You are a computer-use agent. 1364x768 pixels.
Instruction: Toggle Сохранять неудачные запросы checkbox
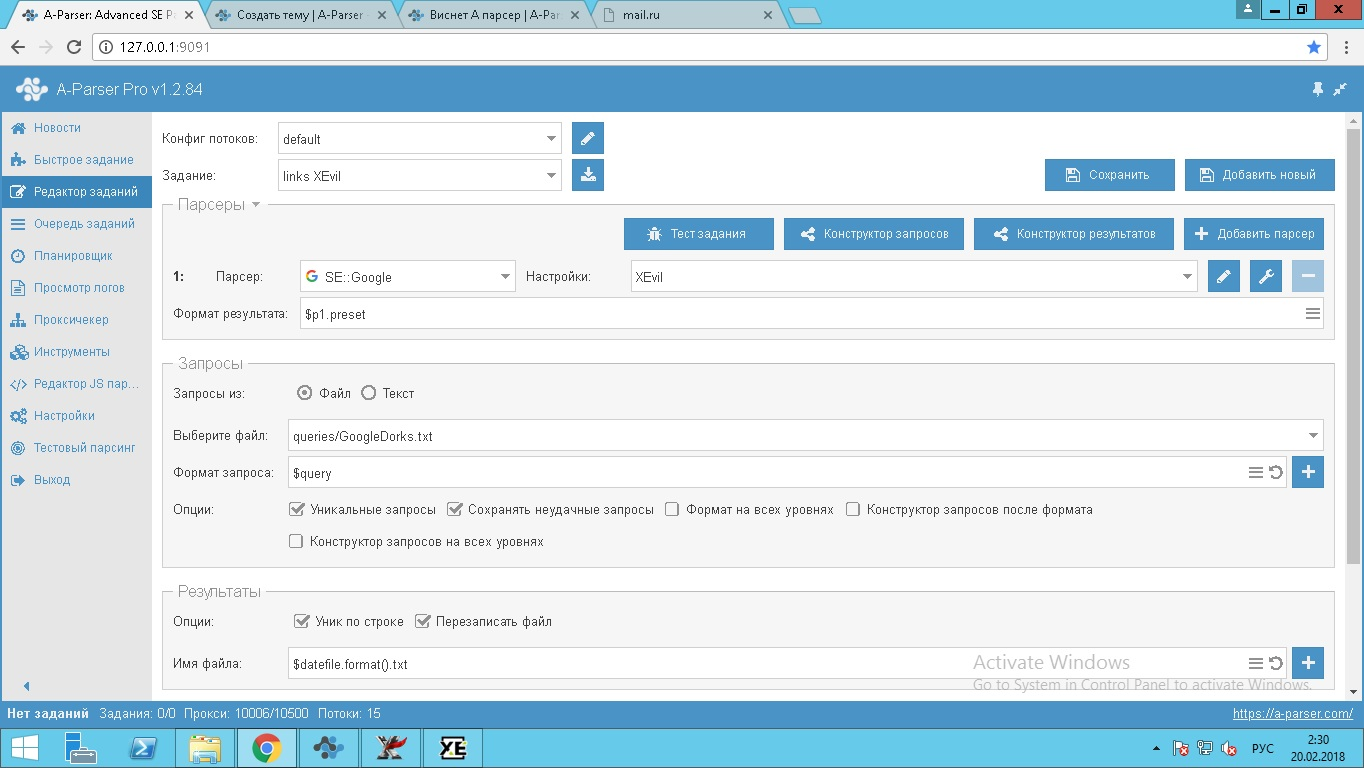(x=454, y=509)
